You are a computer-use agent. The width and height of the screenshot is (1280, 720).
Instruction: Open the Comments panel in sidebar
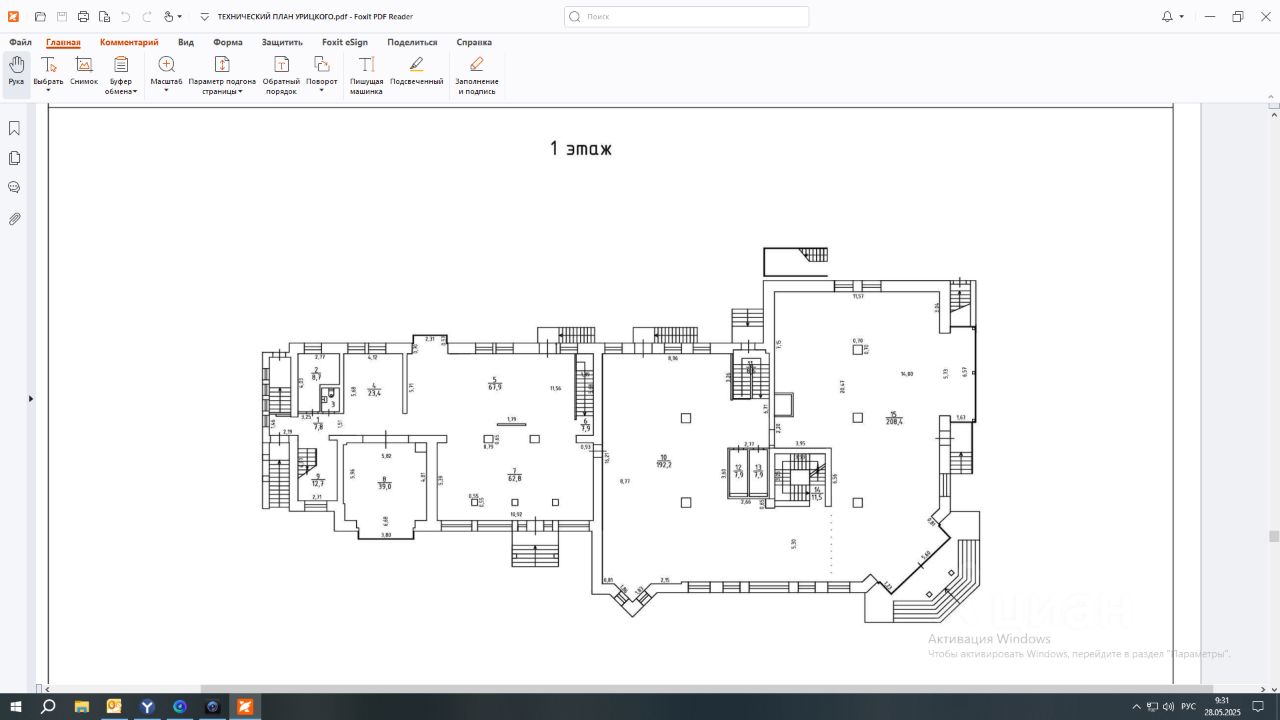pyautogui.click(x=15, y=187)
